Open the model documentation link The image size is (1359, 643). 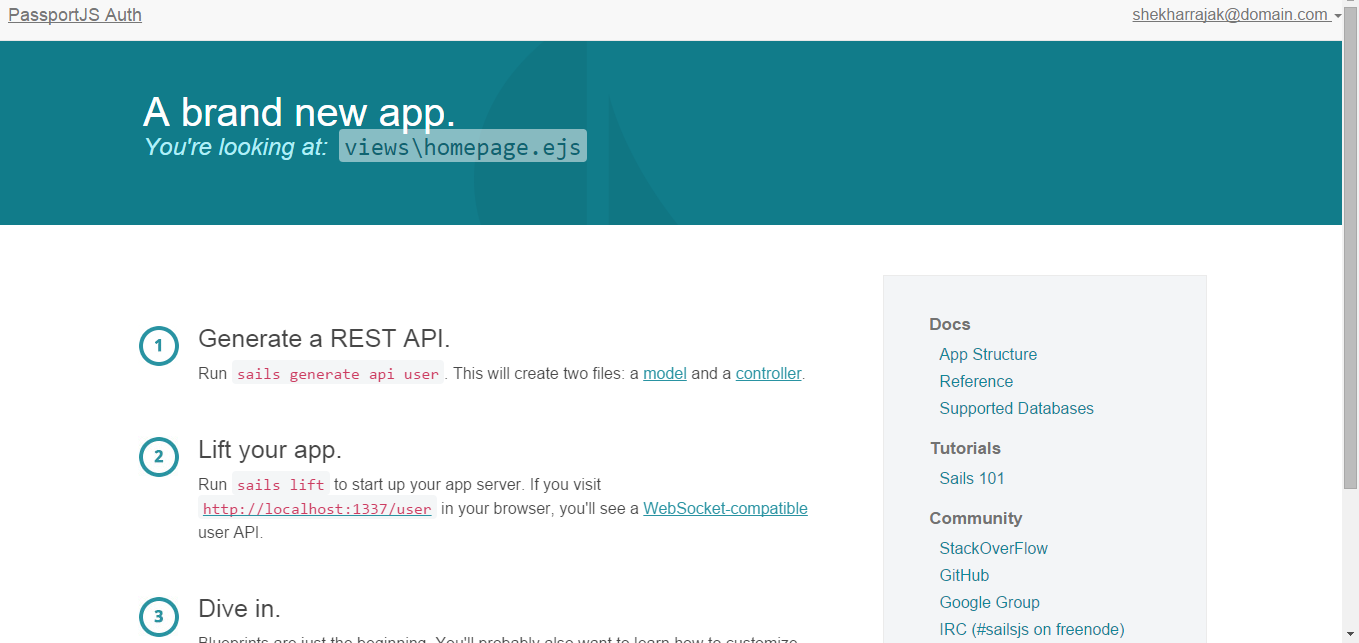tap(665, 374)
